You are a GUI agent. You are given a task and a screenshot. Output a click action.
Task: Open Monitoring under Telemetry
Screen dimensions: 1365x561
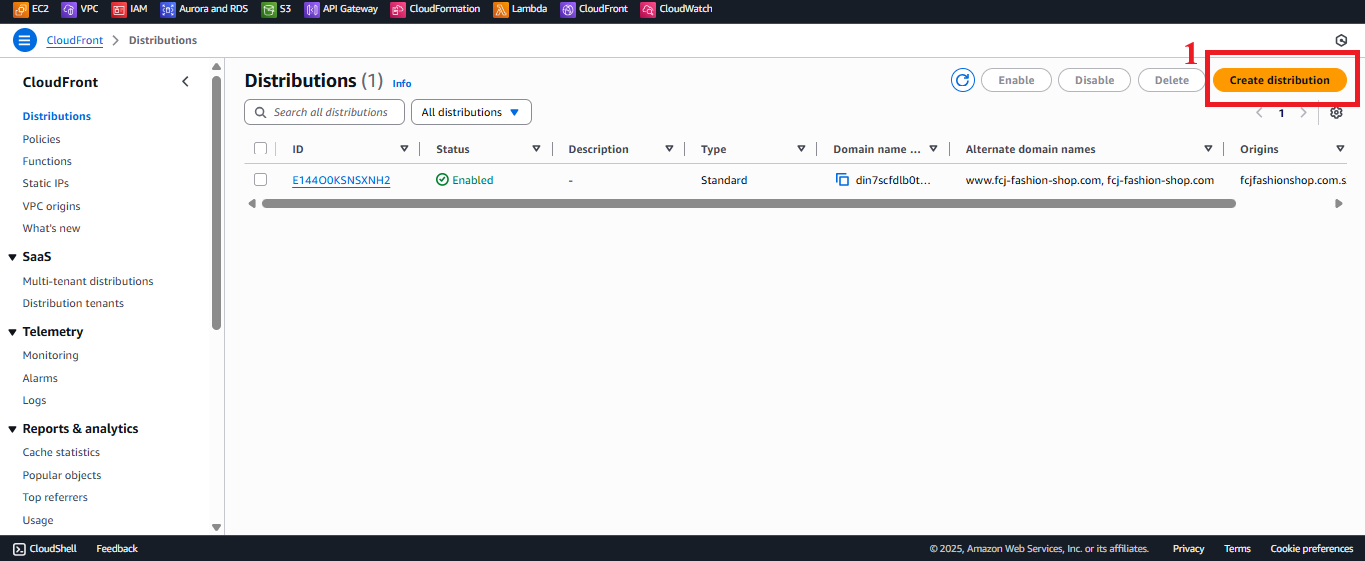point(51,355)
